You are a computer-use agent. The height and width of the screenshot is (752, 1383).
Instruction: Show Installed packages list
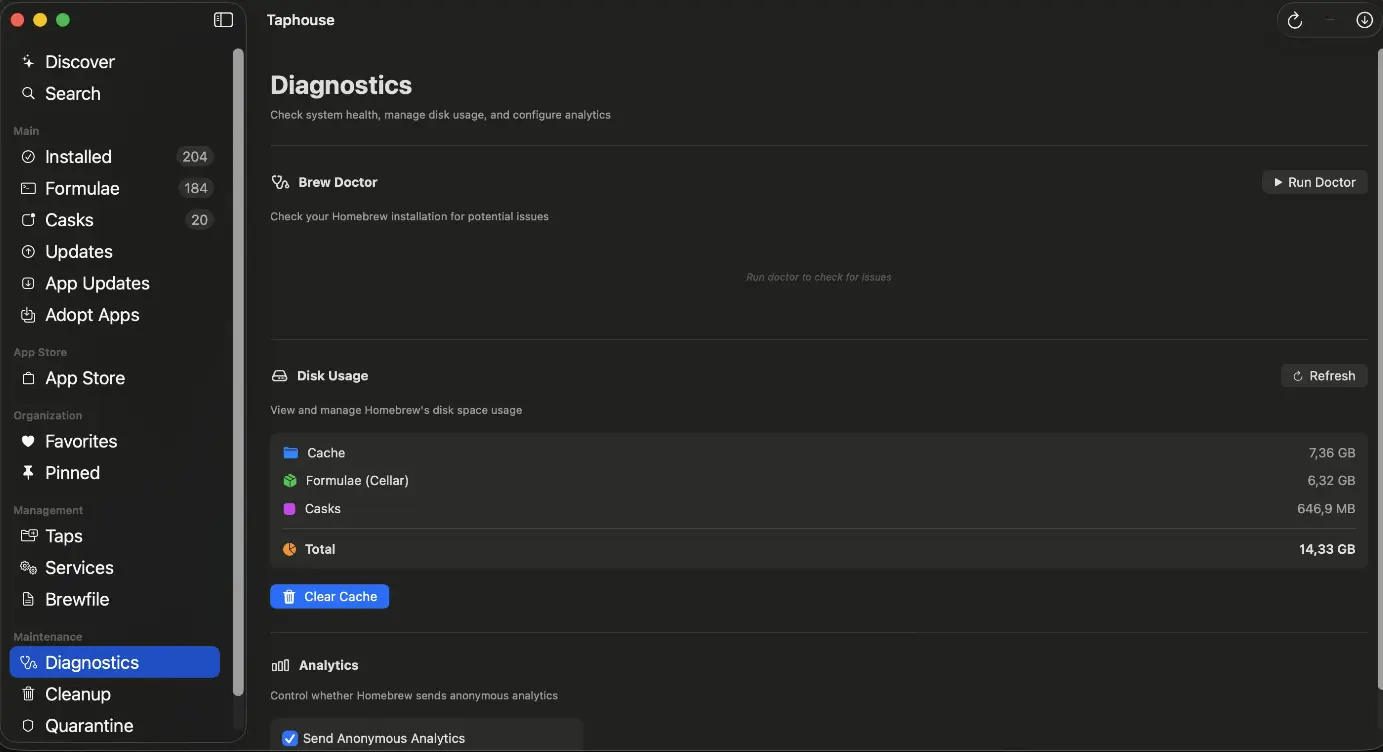click(115, 157)
